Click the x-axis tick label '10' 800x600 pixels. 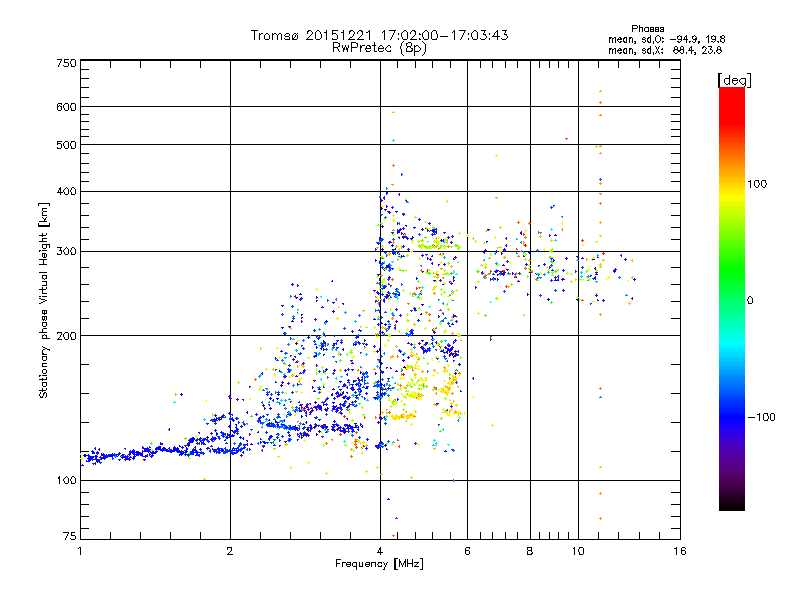pos(578,551)
